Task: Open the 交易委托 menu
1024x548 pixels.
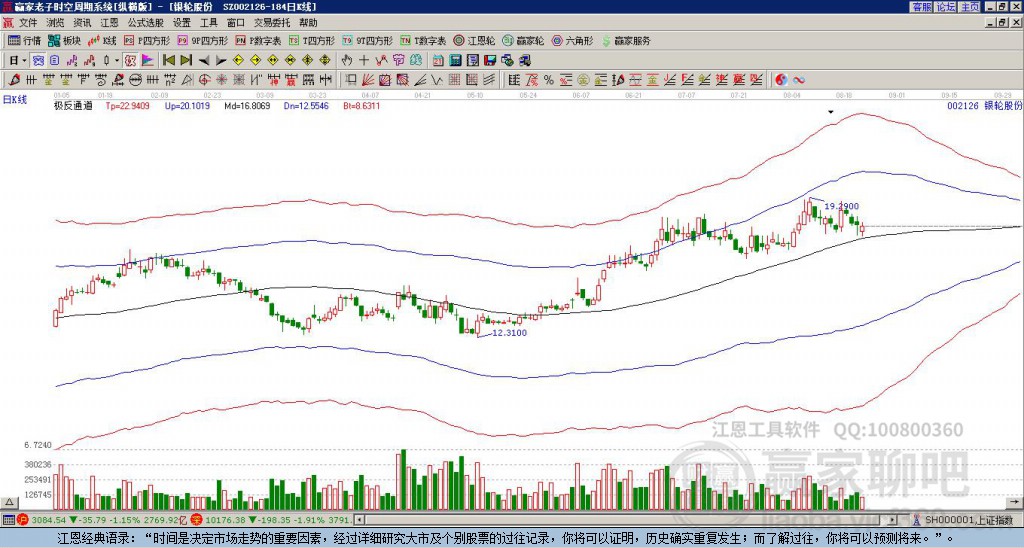Action: [x=272, y=23]
